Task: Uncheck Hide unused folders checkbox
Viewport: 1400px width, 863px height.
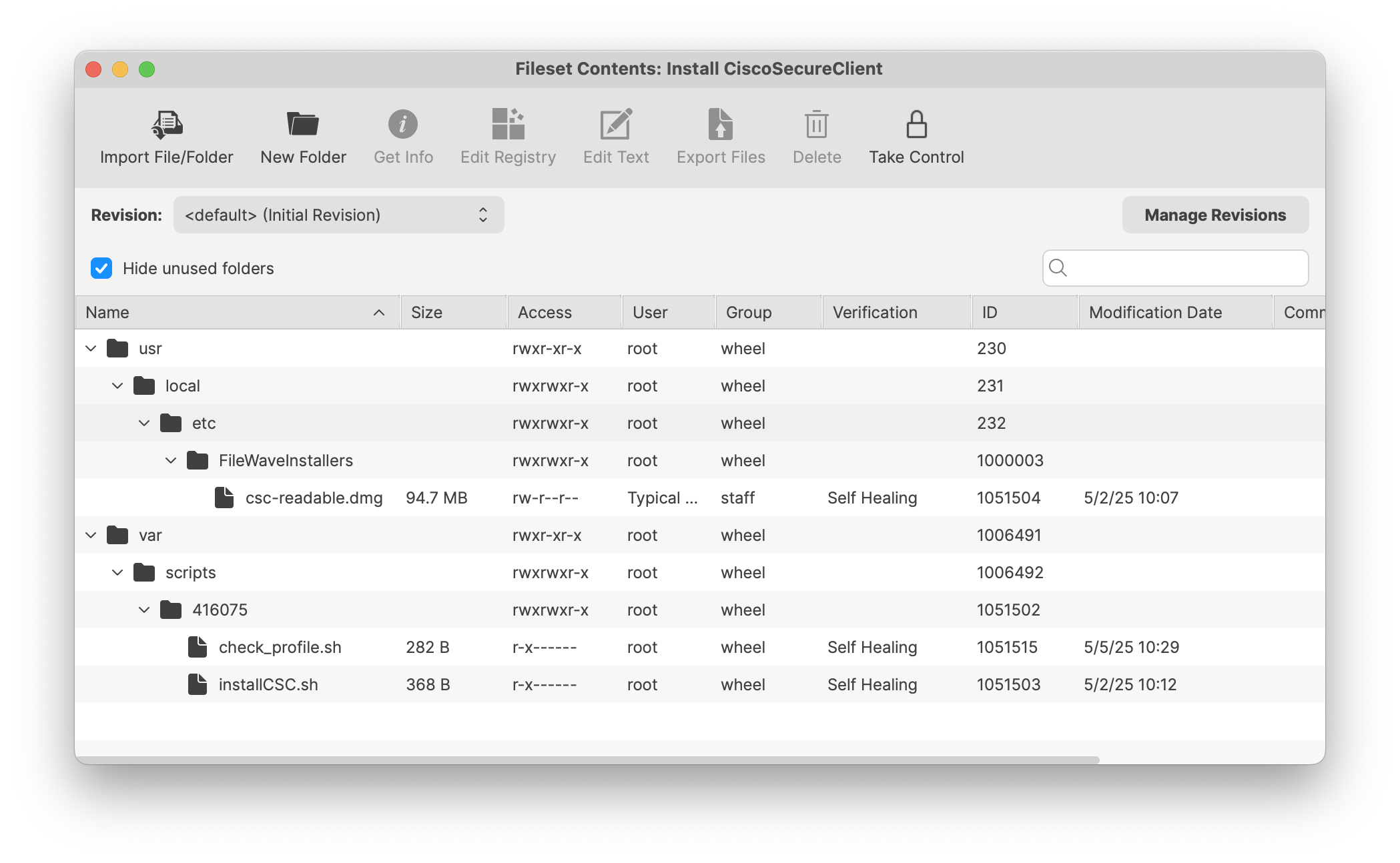Action: (x=101, y=268)
